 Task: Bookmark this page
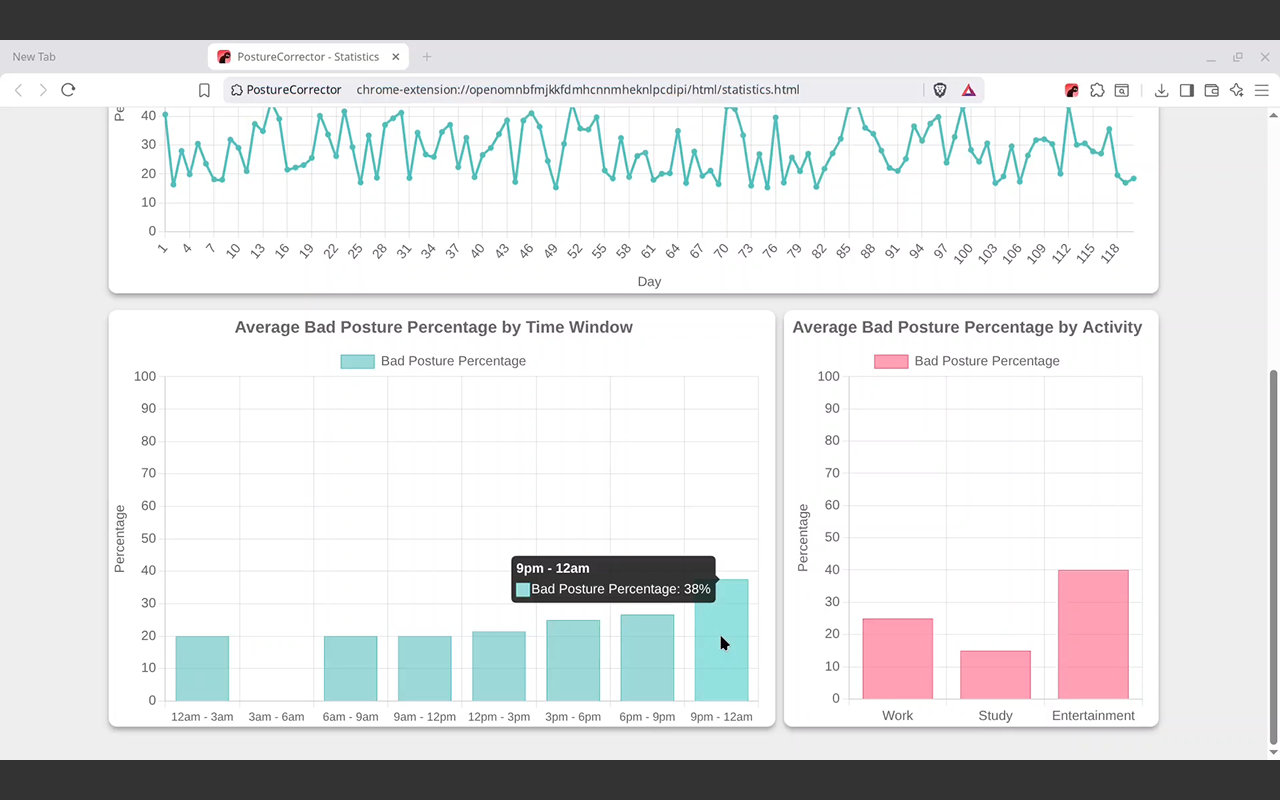click(x=204, y=90)
